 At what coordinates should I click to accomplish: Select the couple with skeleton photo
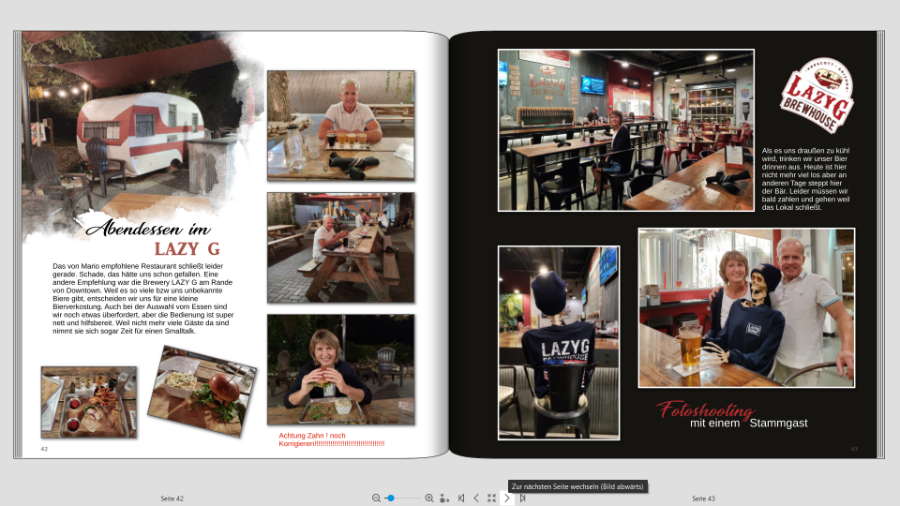tap(746, 308)
